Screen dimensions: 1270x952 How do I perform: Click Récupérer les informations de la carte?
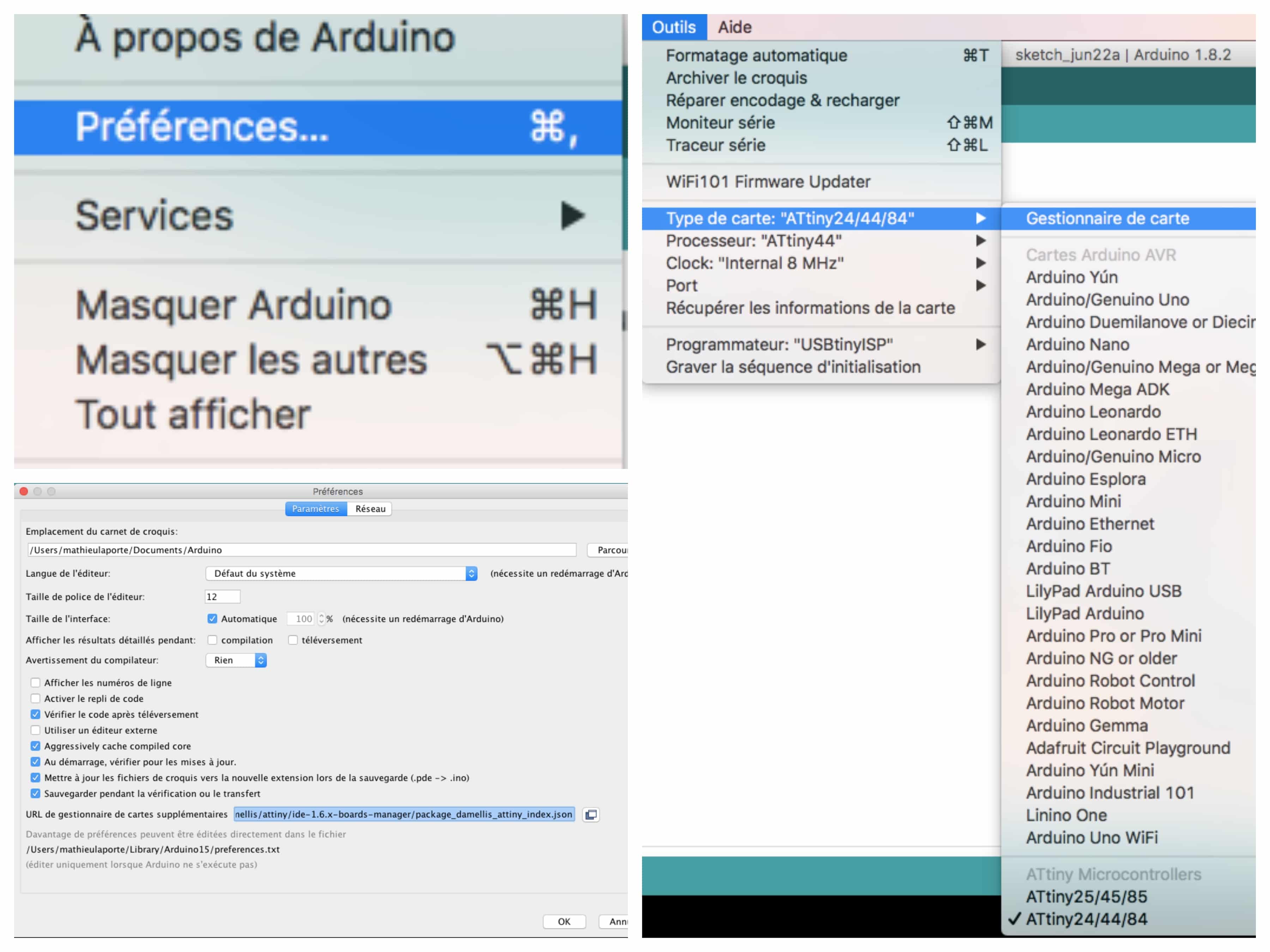pos(822,307)
